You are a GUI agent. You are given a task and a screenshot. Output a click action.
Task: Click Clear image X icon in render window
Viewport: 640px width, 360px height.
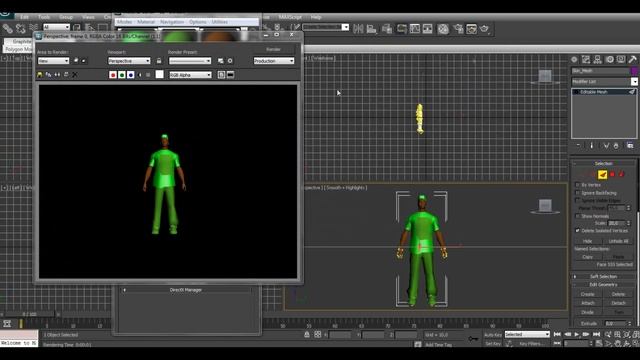point(75,75)
